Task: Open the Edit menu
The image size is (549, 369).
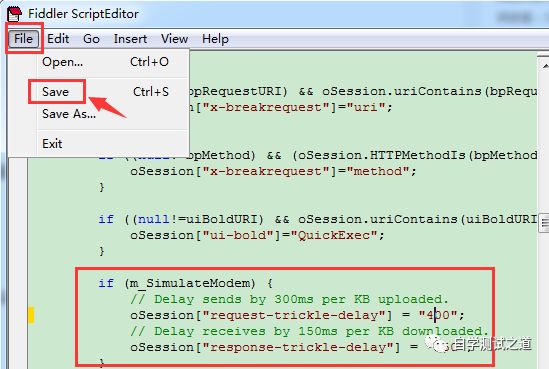Action: pos(58,39)
